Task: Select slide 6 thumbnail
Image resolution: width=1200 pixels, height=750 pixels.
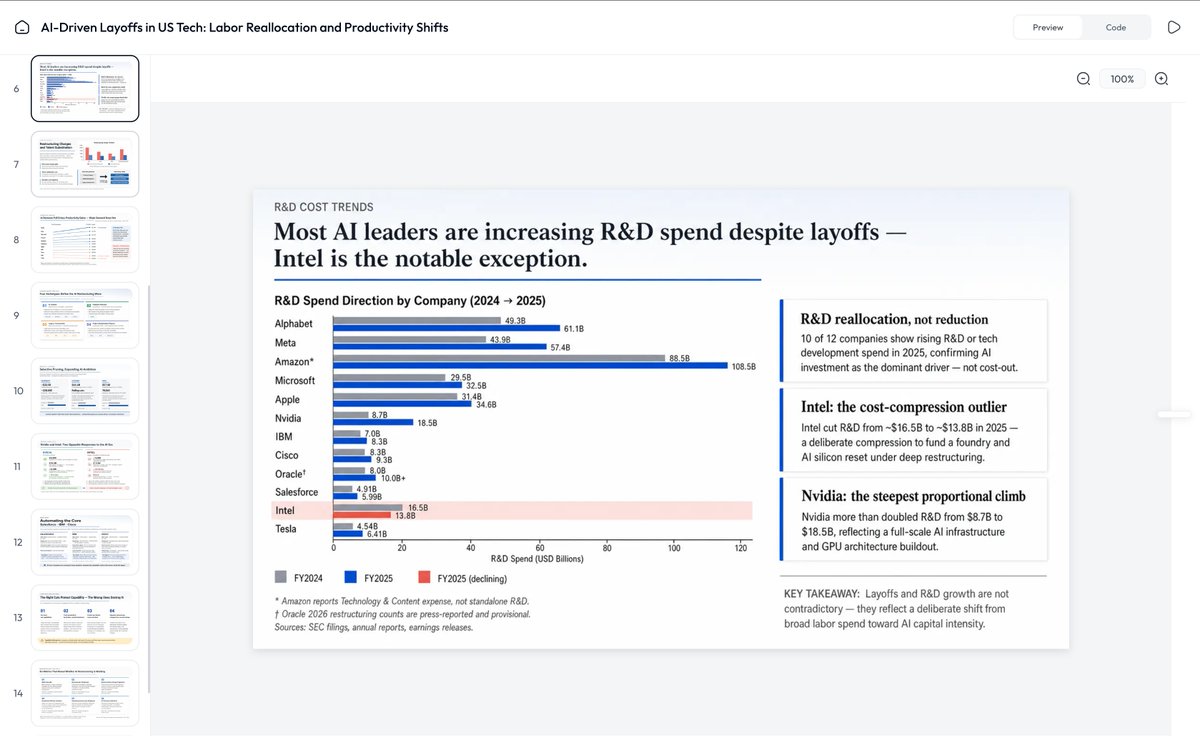Action: tap(85, 88)
